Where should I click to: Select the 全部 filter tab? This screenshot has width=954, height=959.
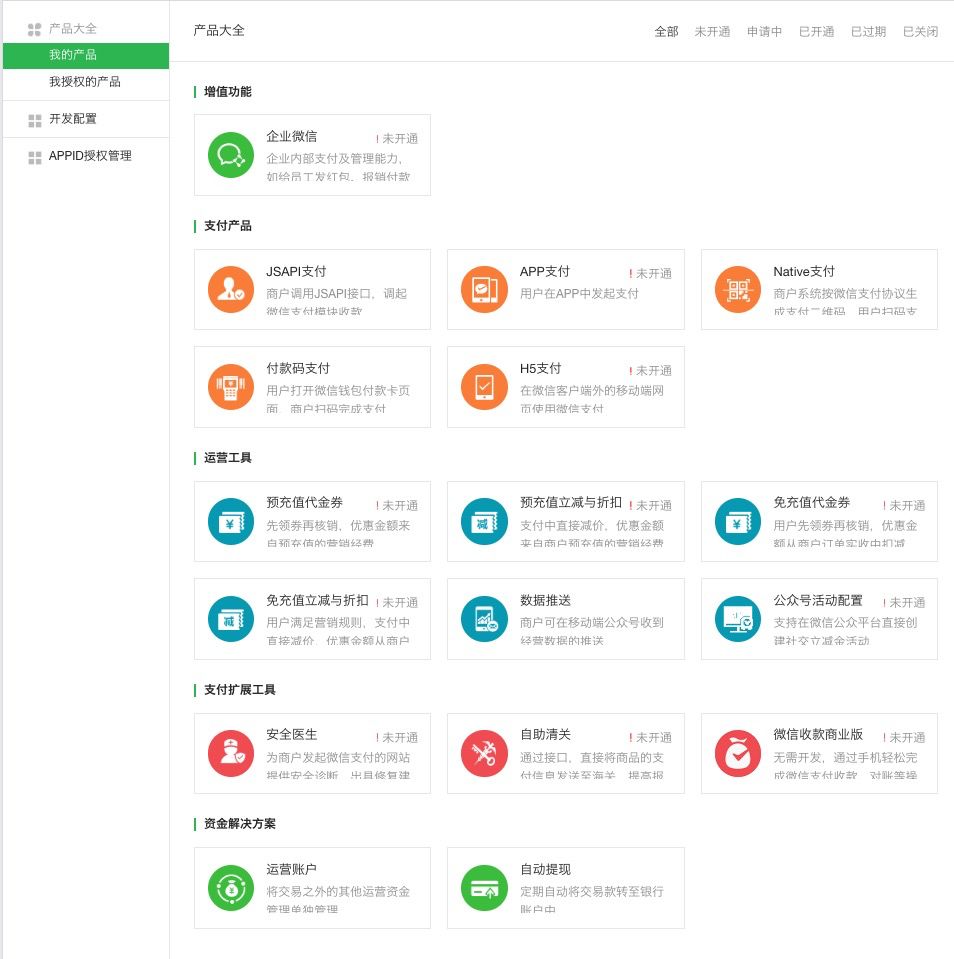coord(666,32)
